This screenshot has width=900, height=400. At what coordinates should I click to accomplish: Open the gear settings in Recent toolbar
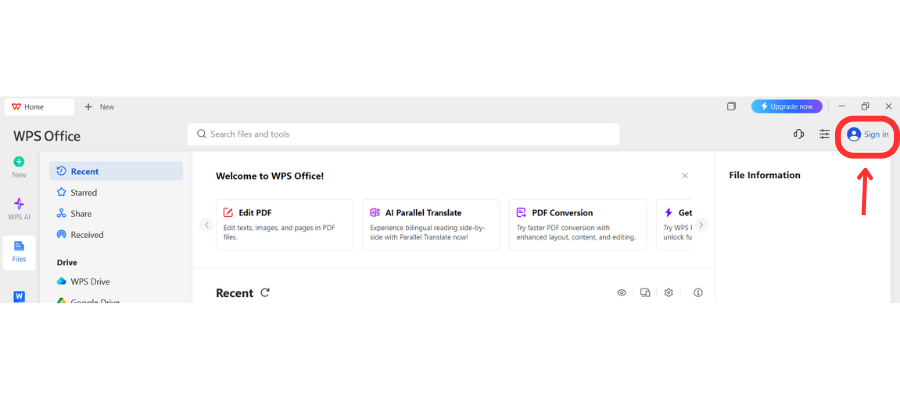click(668, 293)
